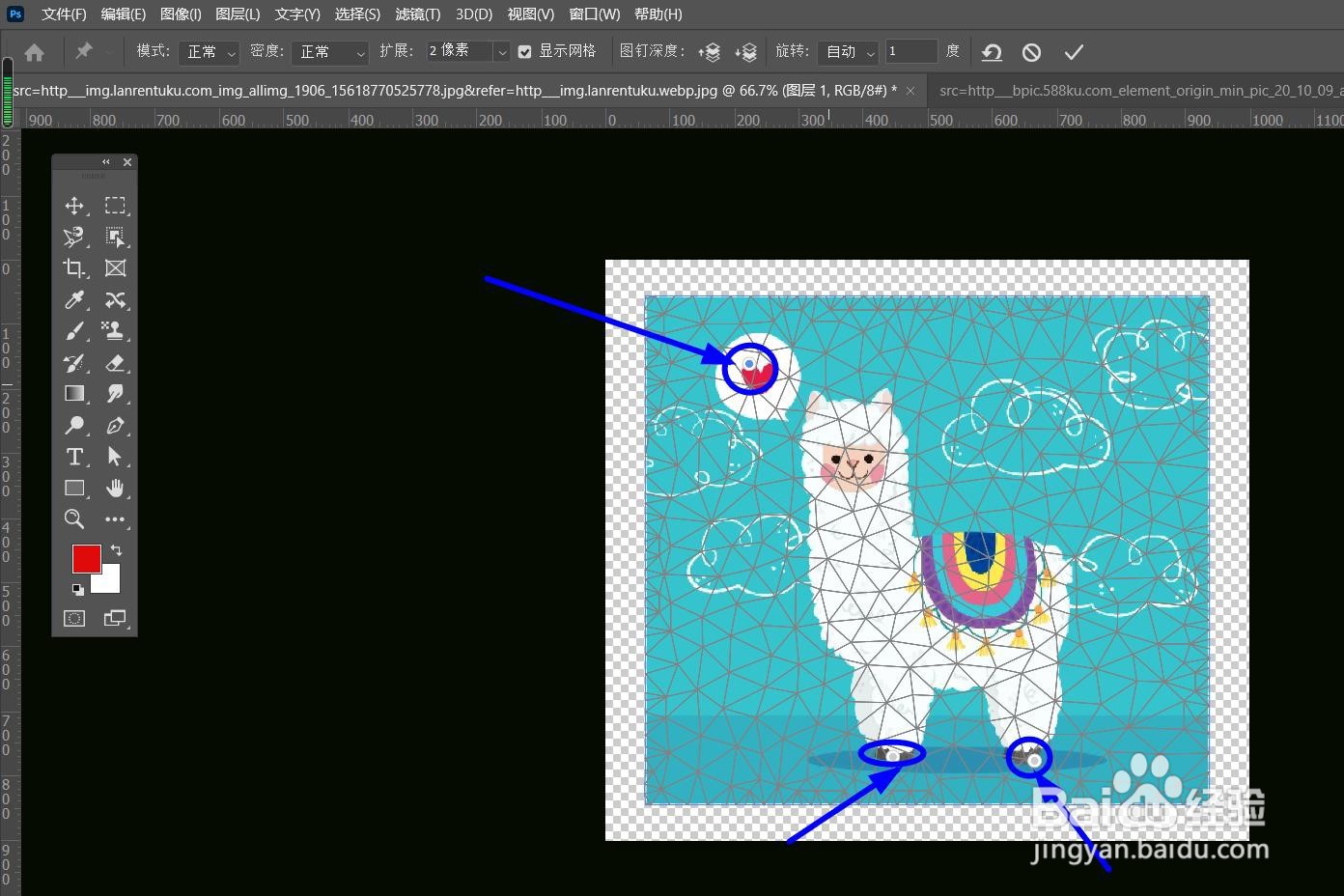Select the Magnetic Lasso tool
The height and width of the screenshot is (896, 1344).
74,237
